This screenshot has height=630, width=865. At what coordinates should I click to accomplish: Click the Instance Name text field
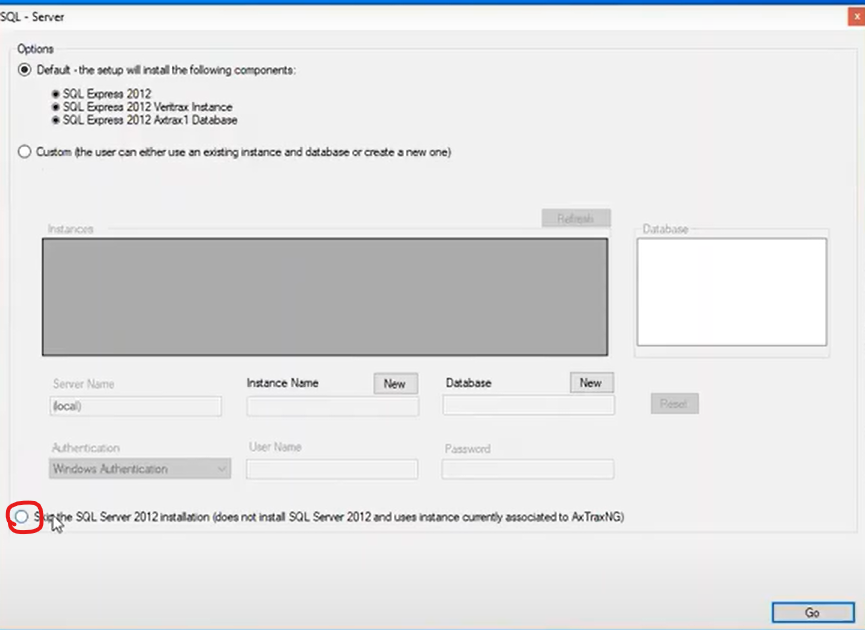(x=333, y=407)
